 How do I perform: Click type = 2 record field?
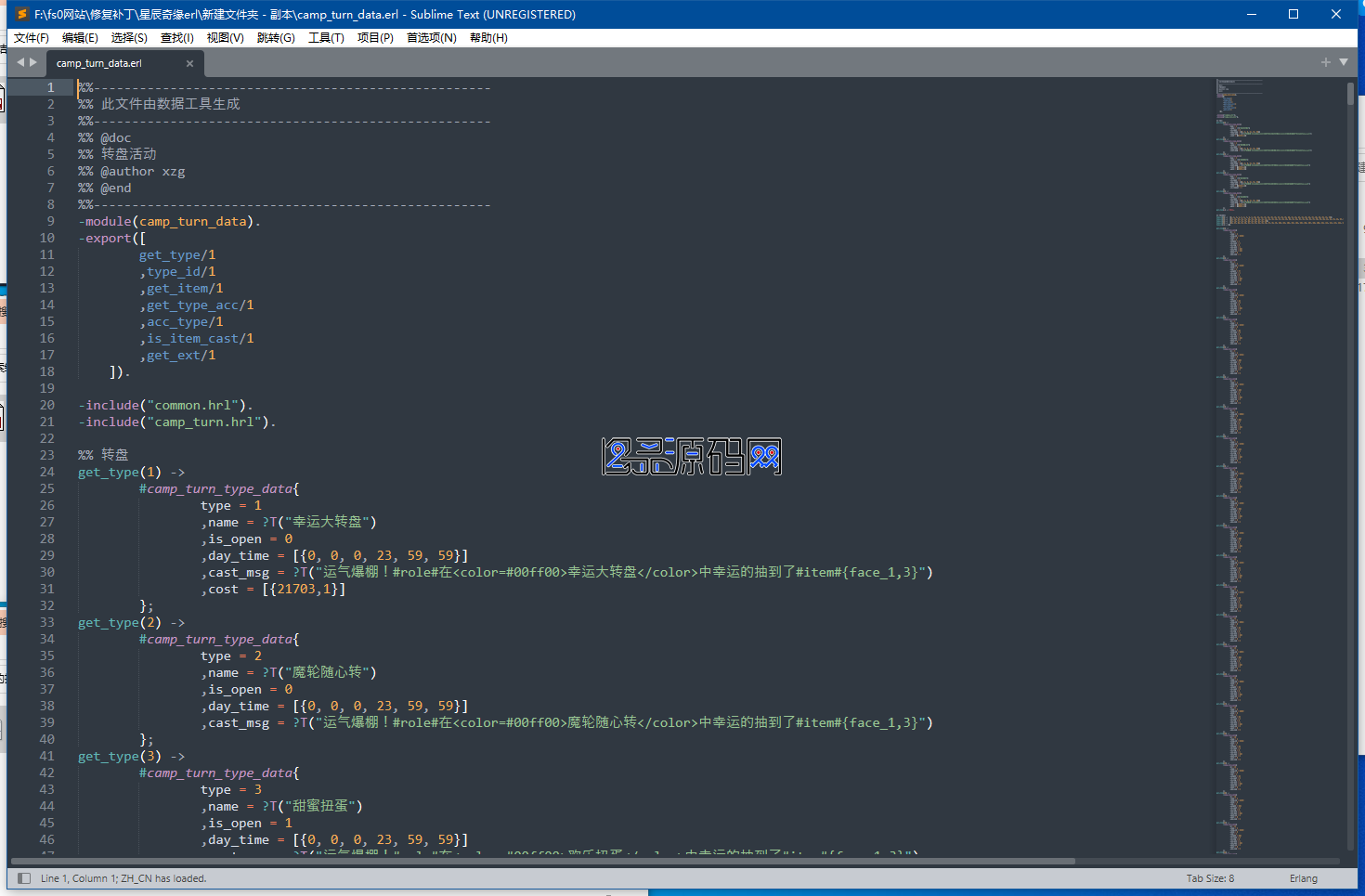pos(231,656)
